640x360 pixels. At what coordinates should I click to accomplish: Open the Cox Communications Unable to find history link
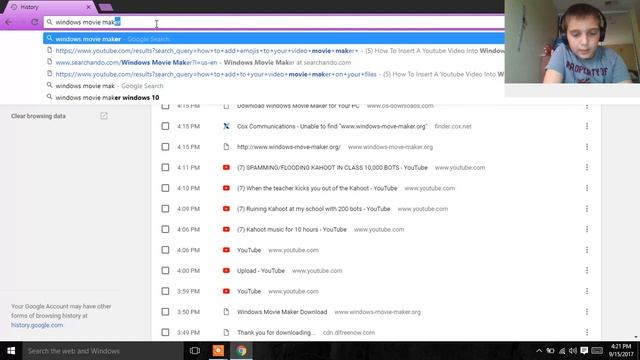[x=332, y=126]
